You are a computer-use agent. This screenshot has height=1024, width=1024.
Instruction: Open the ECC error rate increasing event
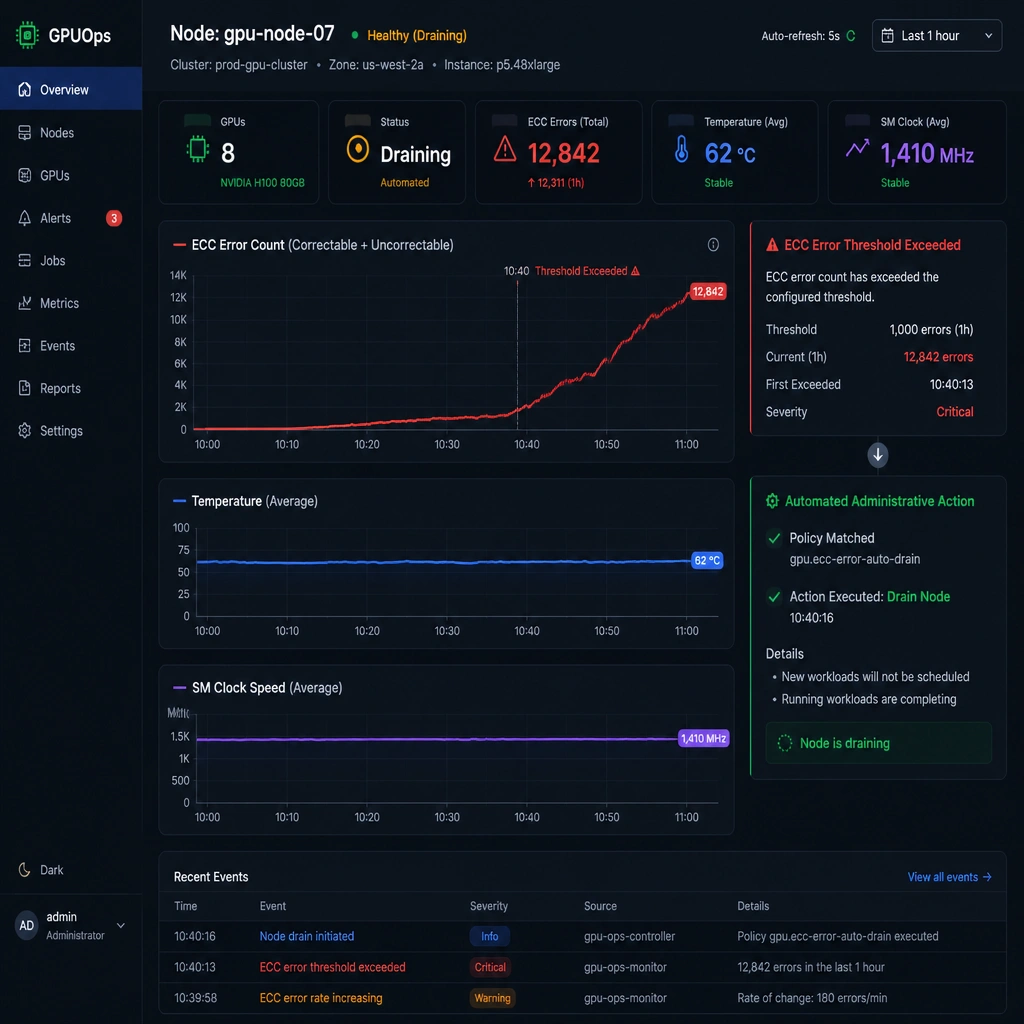pos(321,997)
